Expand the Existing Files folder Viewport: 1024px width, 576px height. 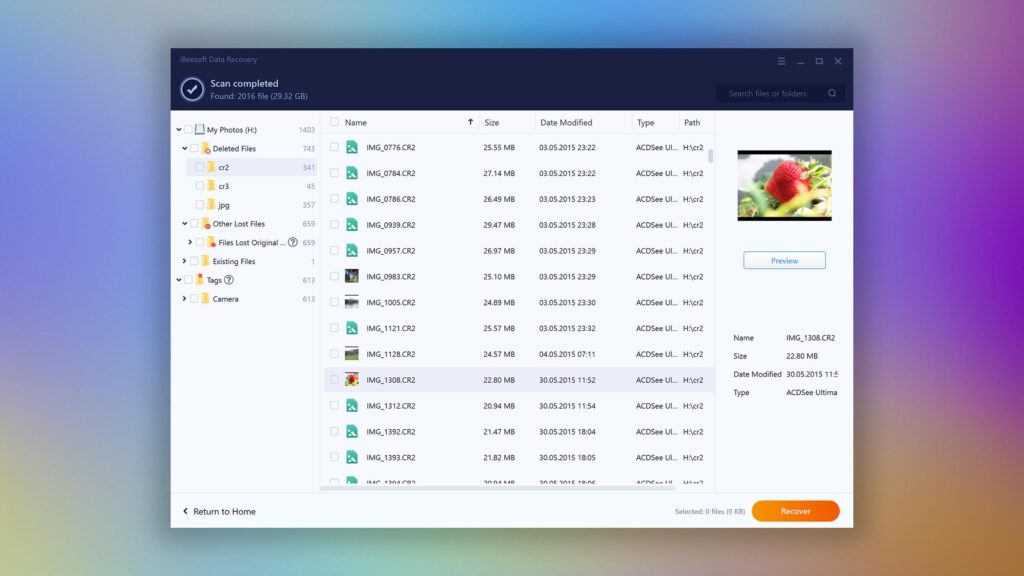pos(183,261)
